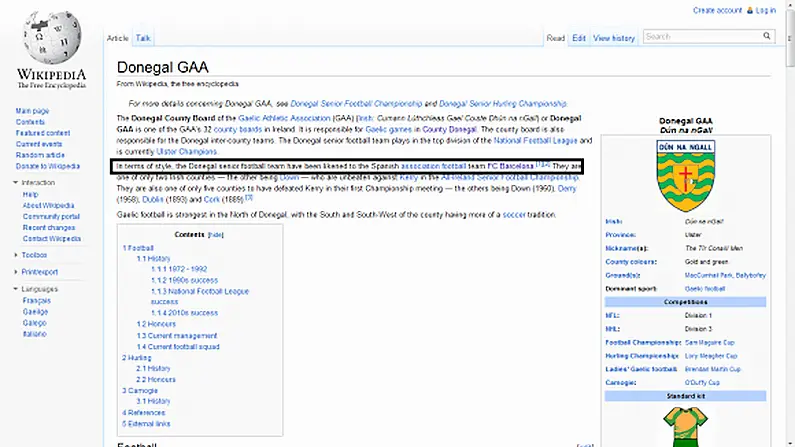Go to Main page in sidebar
This screenshot has height=447, width=795.
32,111
